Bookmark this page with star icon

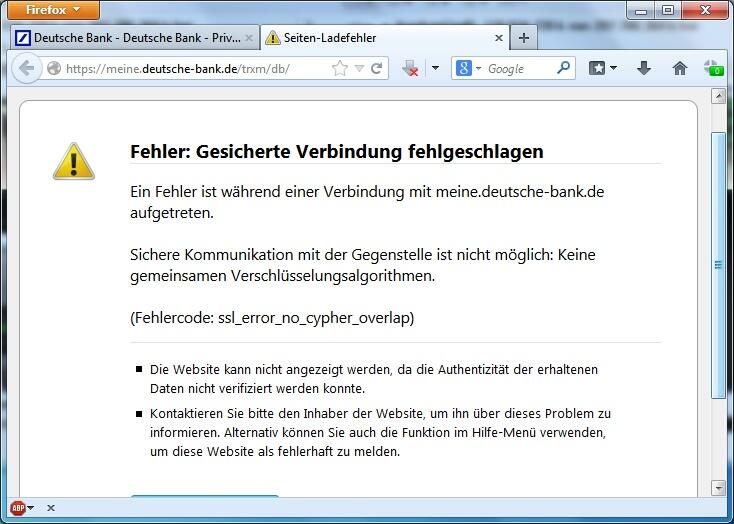(x=339, y=69)
